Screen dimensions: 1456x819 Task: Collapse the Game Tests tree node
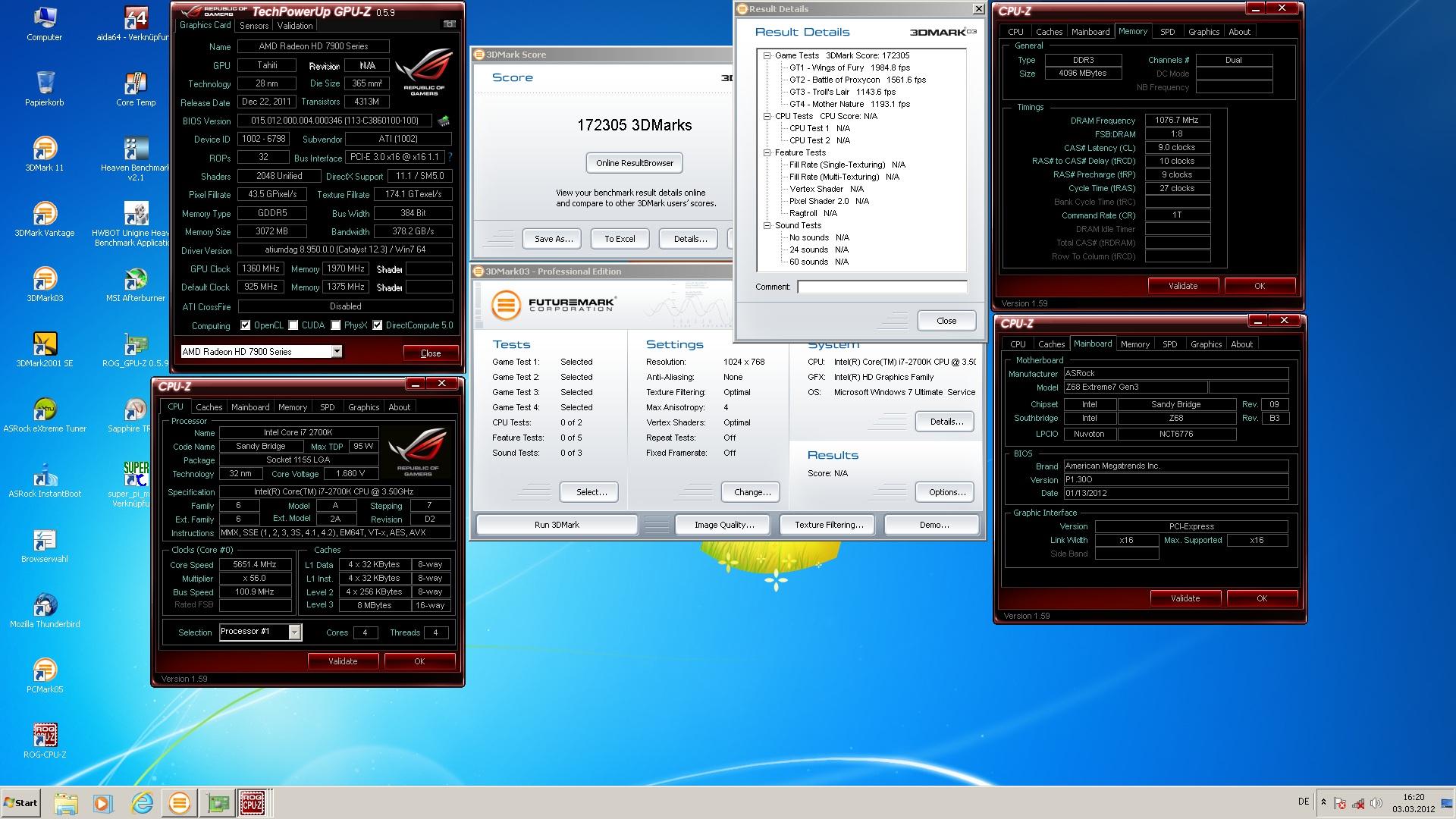pos(767,55)
